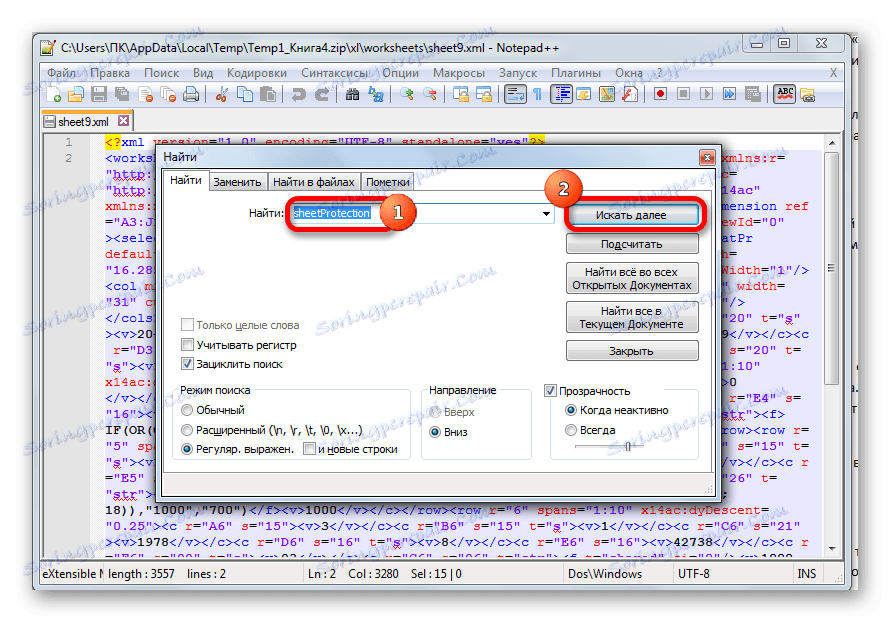Click 'Найти все в Текущем Документе'

(x=631, y=317)
